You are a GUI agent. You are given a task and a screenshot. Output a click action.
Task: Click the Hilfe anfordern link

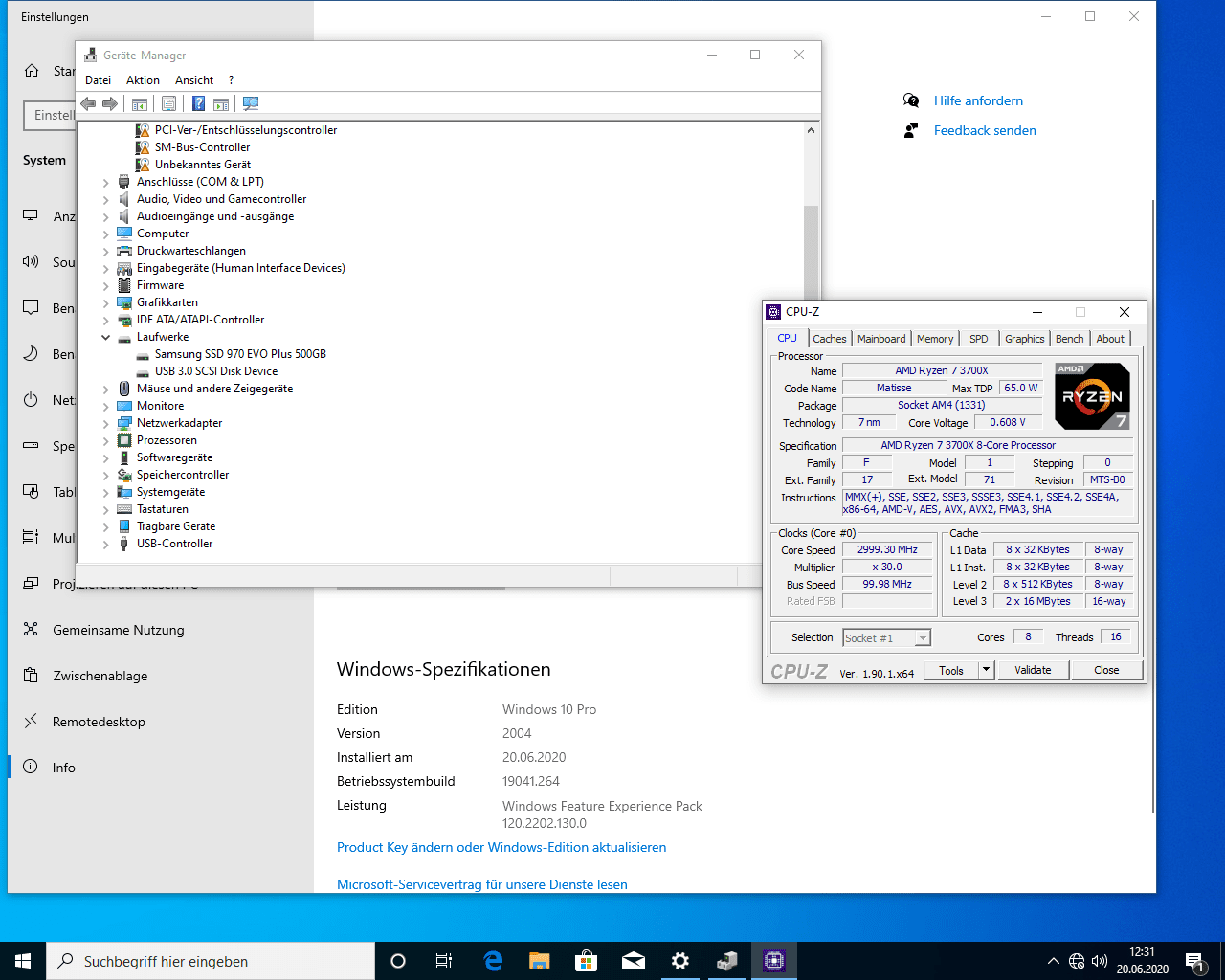[x=978, y=100]
